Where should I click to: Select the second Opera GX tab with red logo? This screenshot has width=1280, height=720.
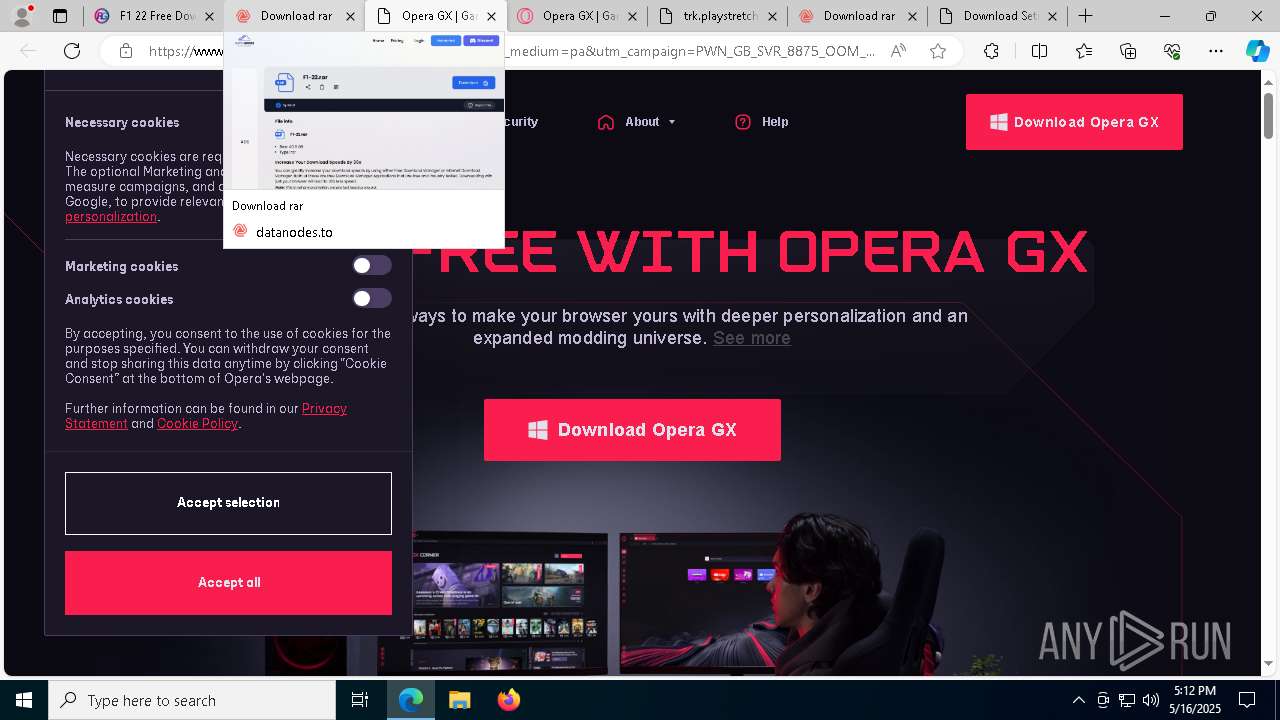[x=578, y=16]
